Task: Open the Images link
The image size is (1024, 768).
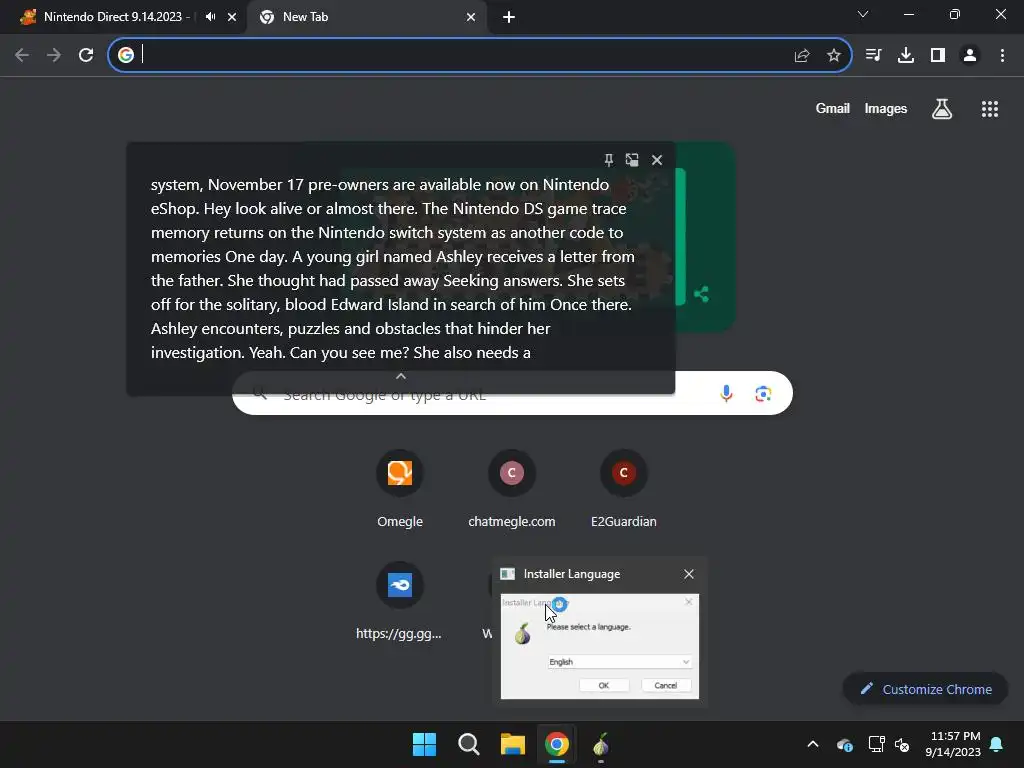Action: [x=886, y=108]
